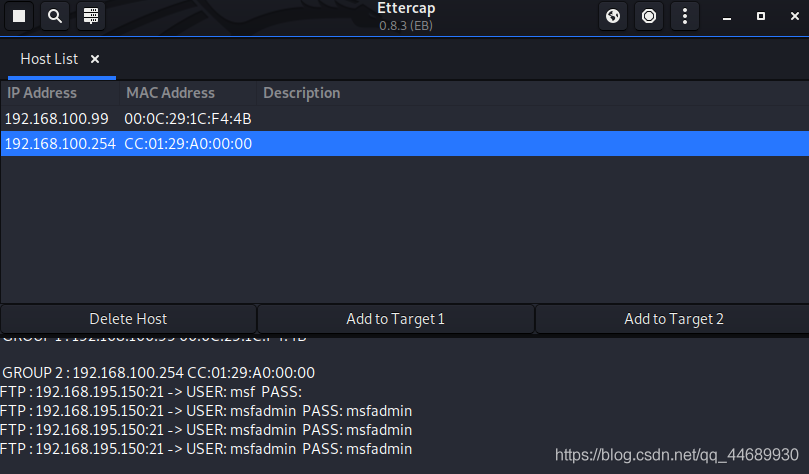The height and width of the screenshot is (474, 809).
Task: Click the scan for hosts magnifier icon
Action: point(55,16)
